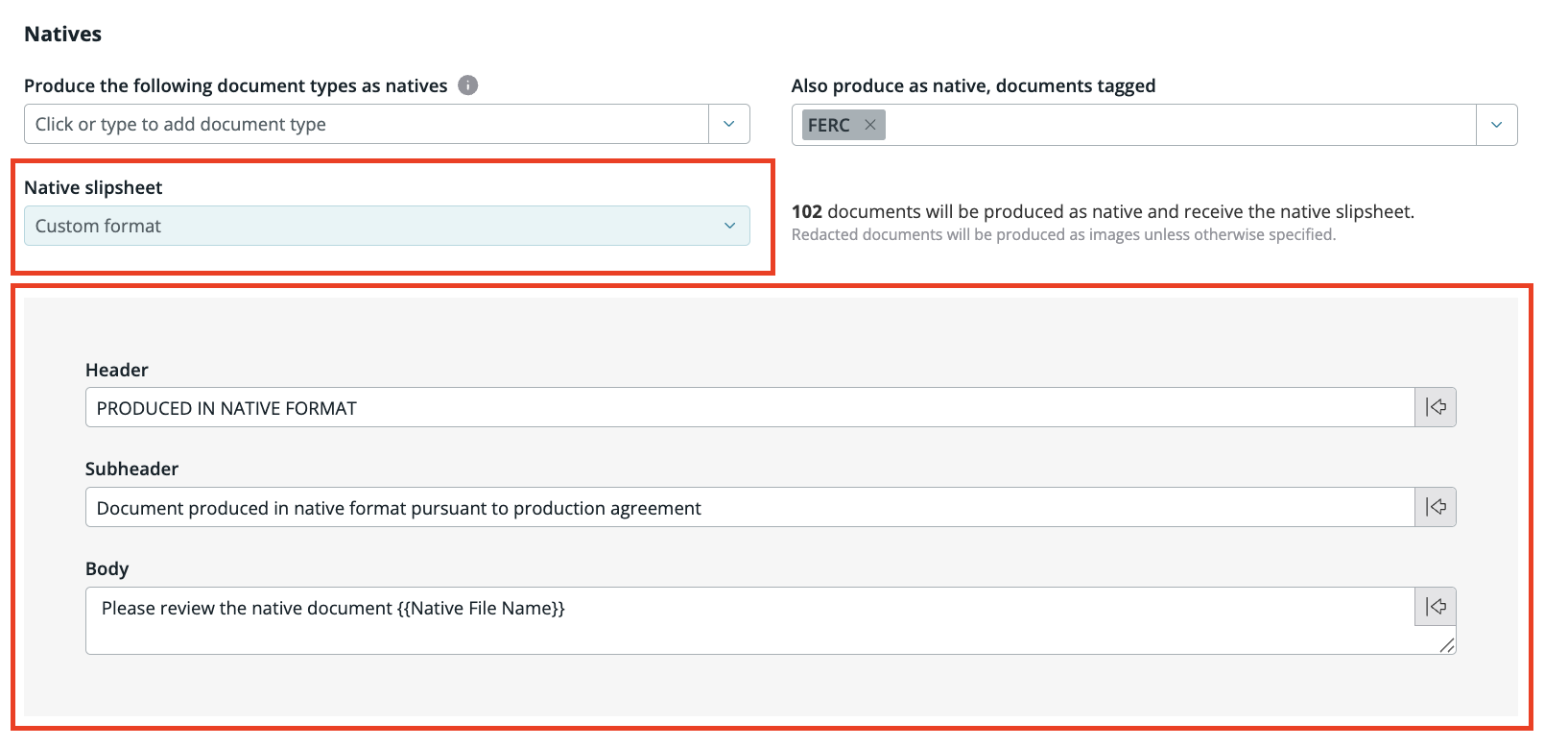The height and width of the screenshot is (747, 1568).
Task: Click the Body label
Action: point(107,568)
